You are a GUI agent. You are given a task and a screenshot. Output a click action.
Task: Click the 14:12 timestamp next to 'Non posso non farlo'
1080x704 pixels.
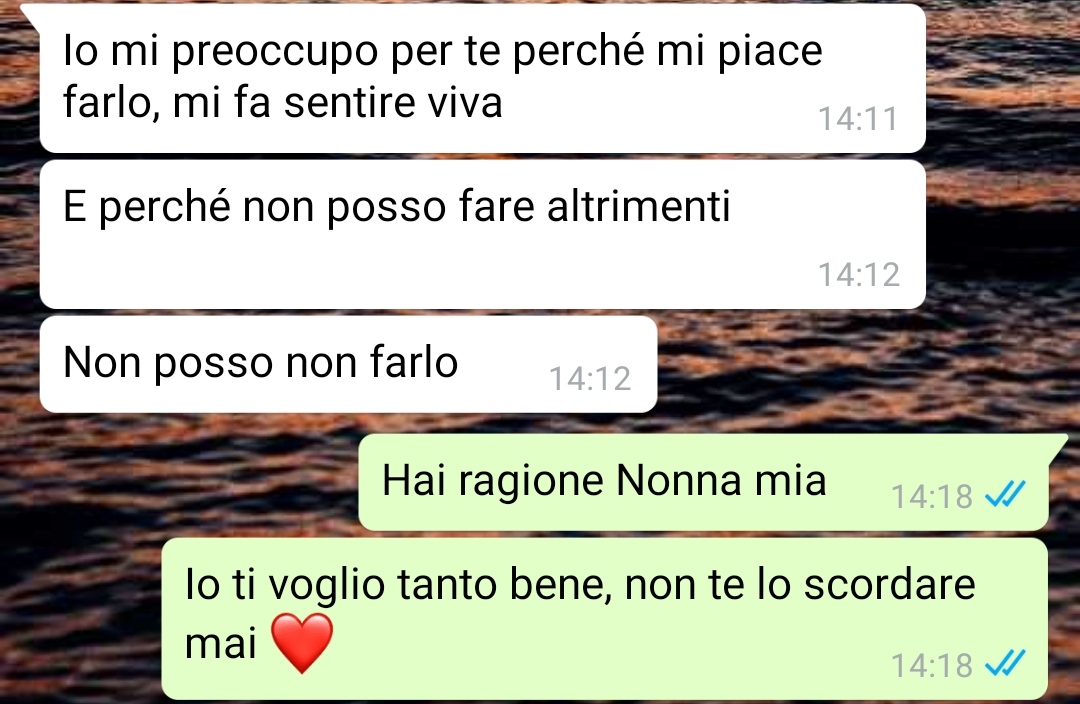(590, 379)
